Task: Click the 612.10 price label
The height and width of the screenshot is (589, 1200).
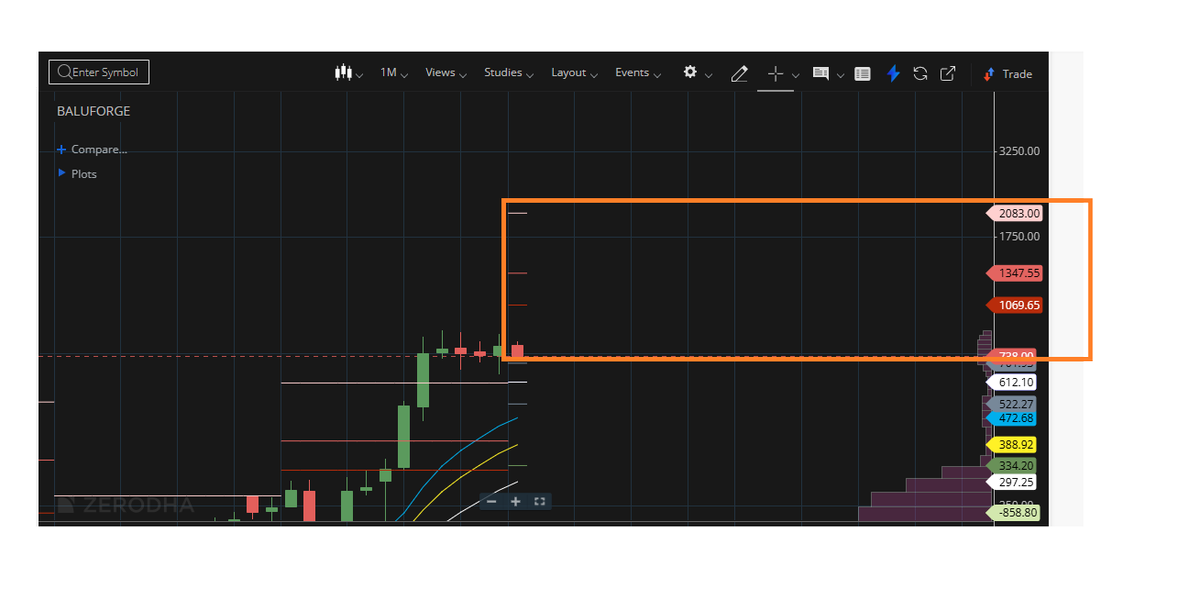Action: [x=1013, y=382]
